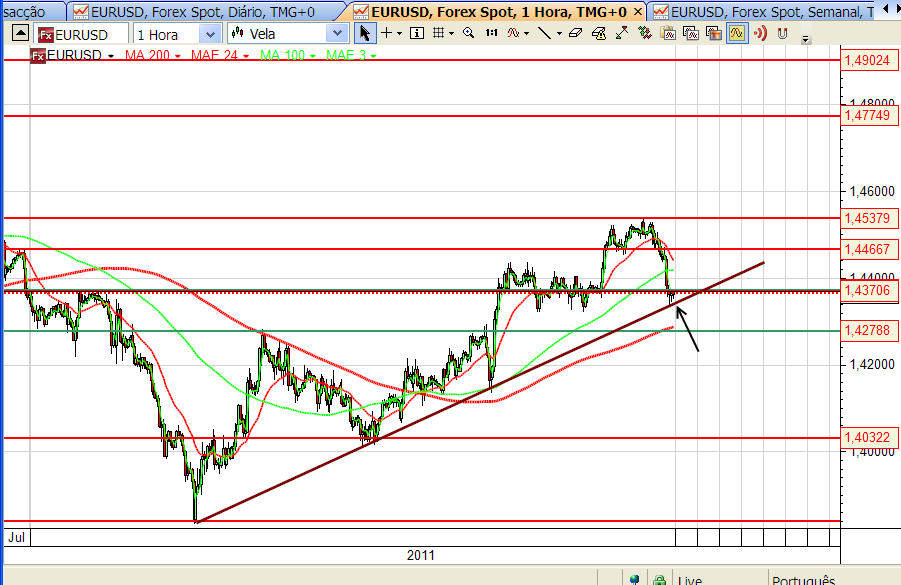Viewport: 901px width, 585px height.
Task: Click the eraser with warning icon
Action: click(x=599, y=34)
